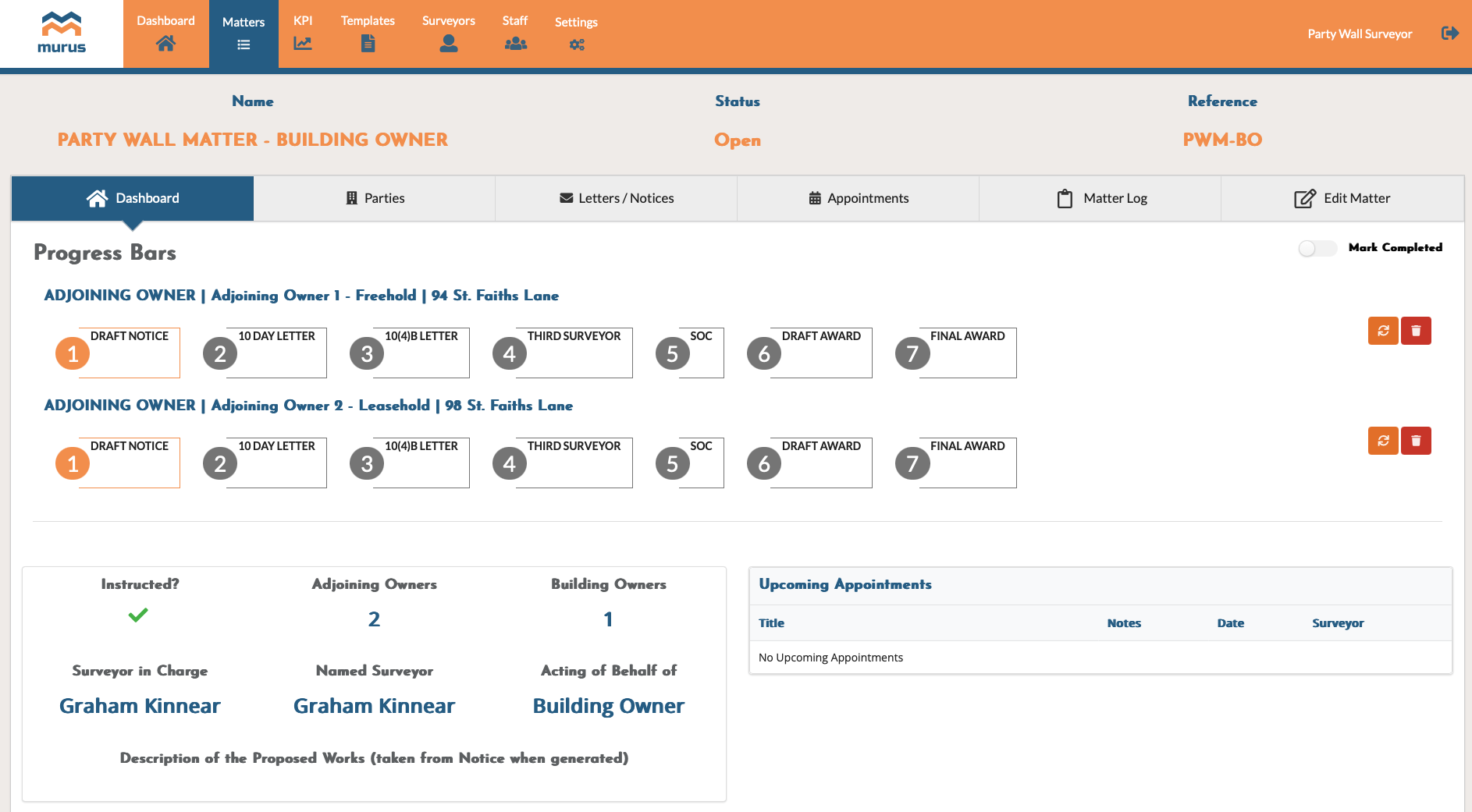Click Graham Kinnear under Named Surveyor
Screen dimensions: 1472x812
click(374, 706)
